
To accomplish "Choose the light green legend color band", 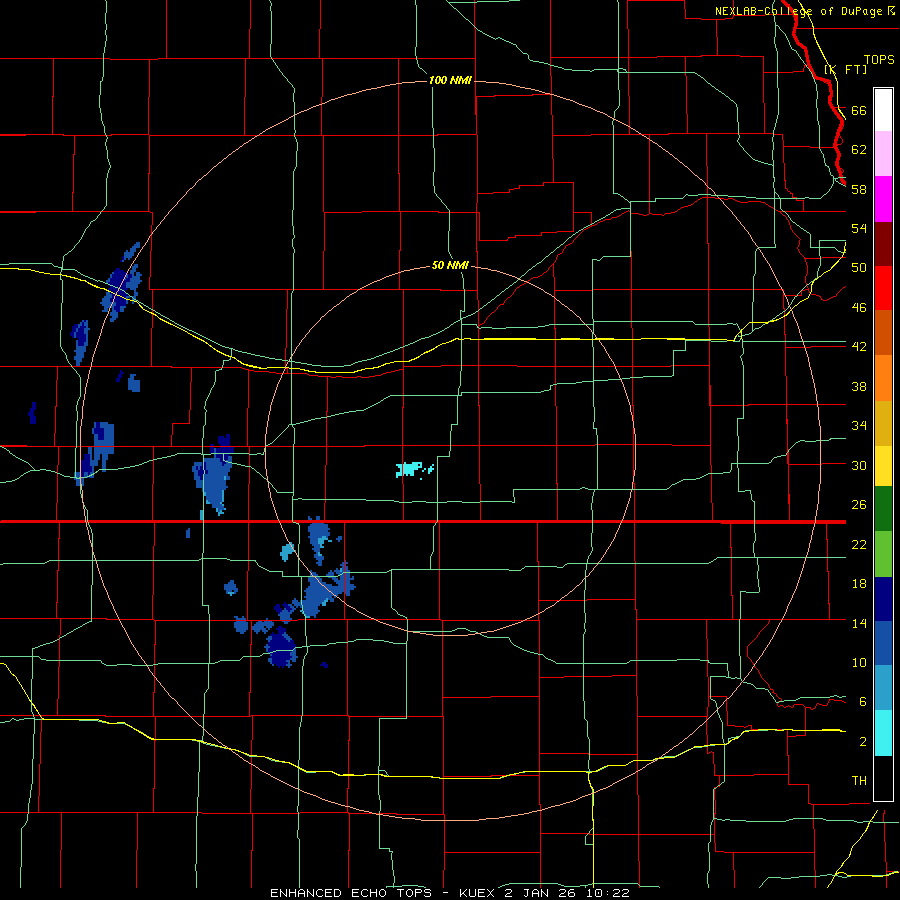I will pos(883,554).
